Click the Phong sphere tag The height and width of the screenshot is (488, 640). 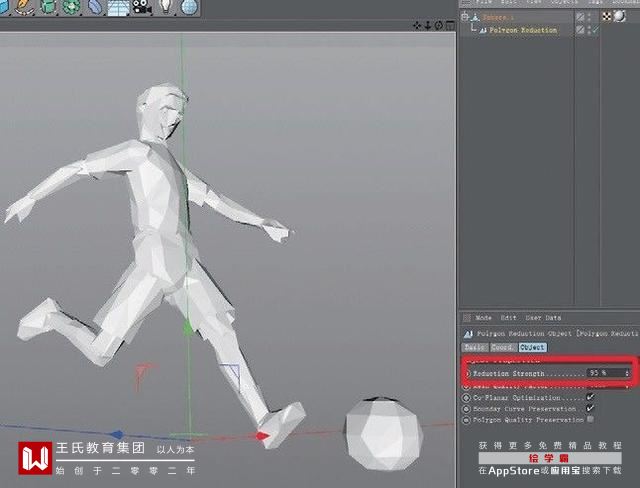pos(620,16)
